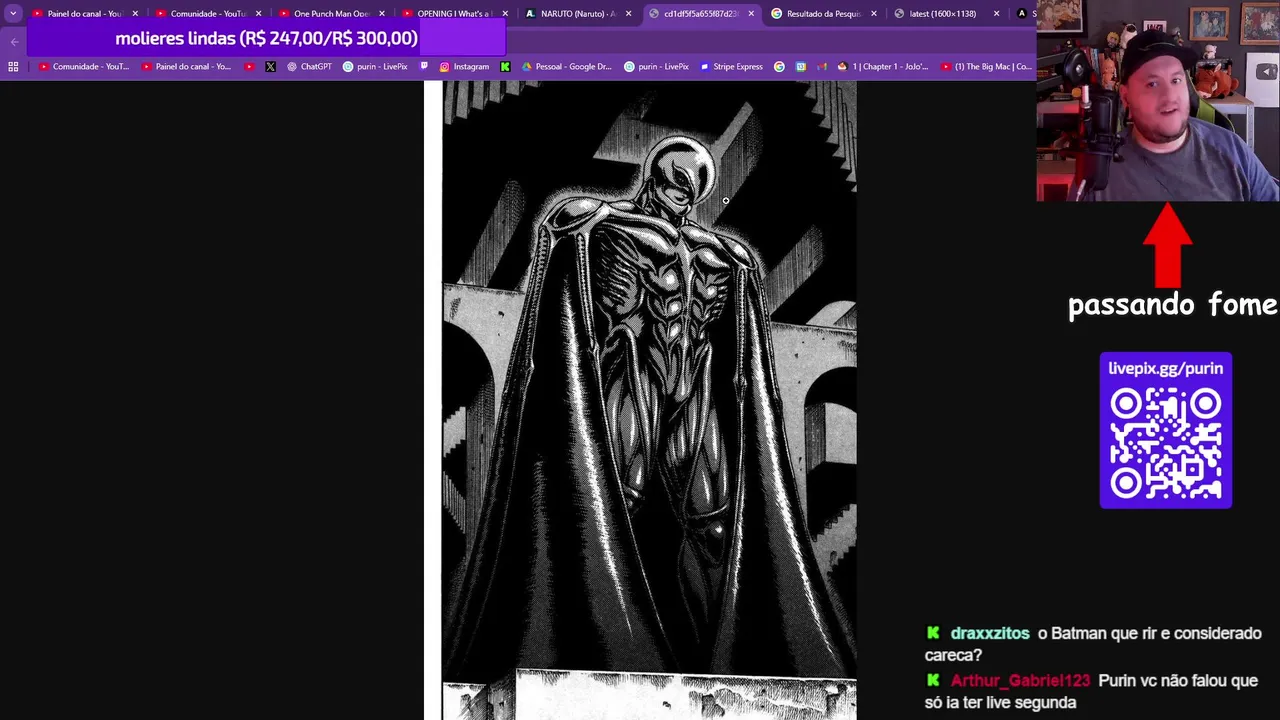The width and height of the screenshot is (1280, 720).
Task: Open the Gmail bookmark icon
Action: coord(822,67)
